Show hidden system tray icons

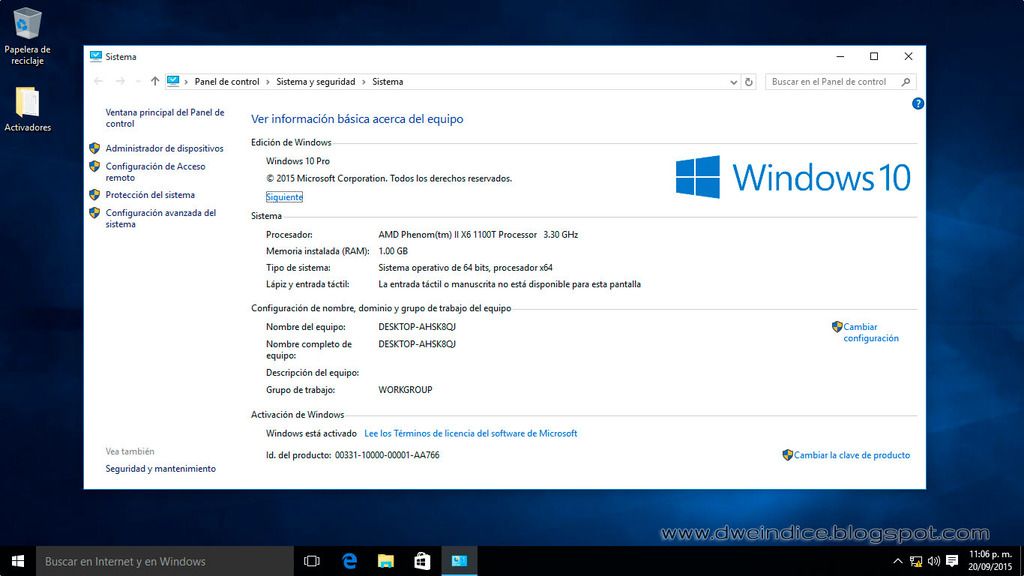pyautogui.click(x=898, y=561)
